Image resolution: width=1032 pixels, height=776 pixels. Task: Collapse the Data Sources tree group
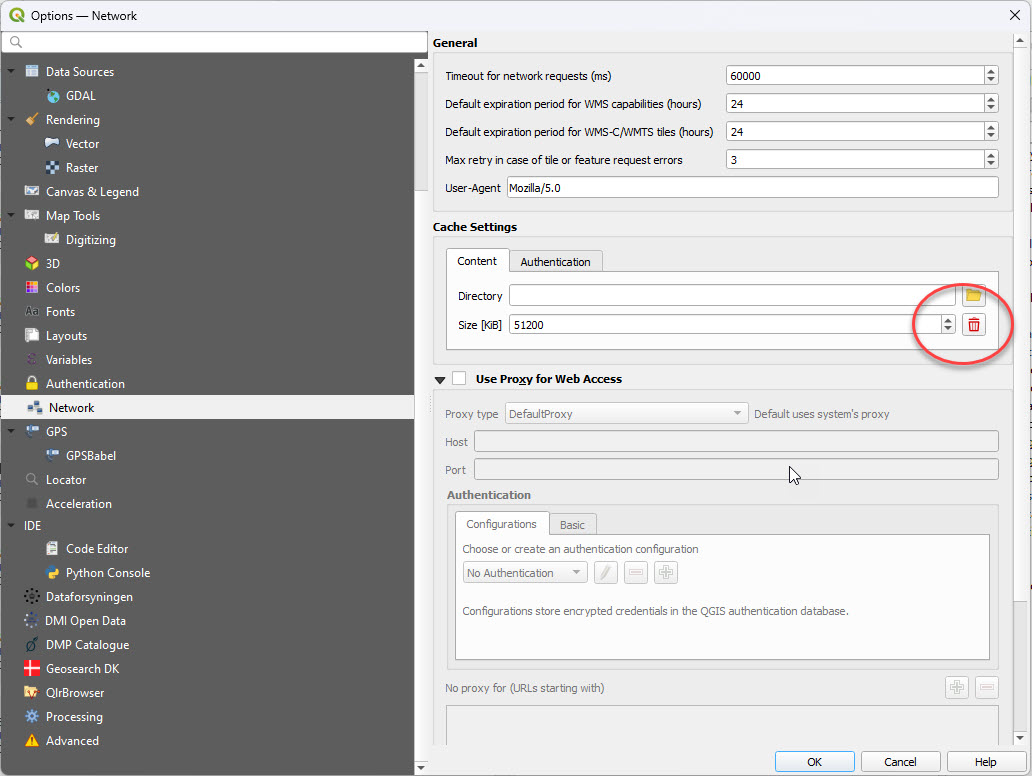coord(11,71)
